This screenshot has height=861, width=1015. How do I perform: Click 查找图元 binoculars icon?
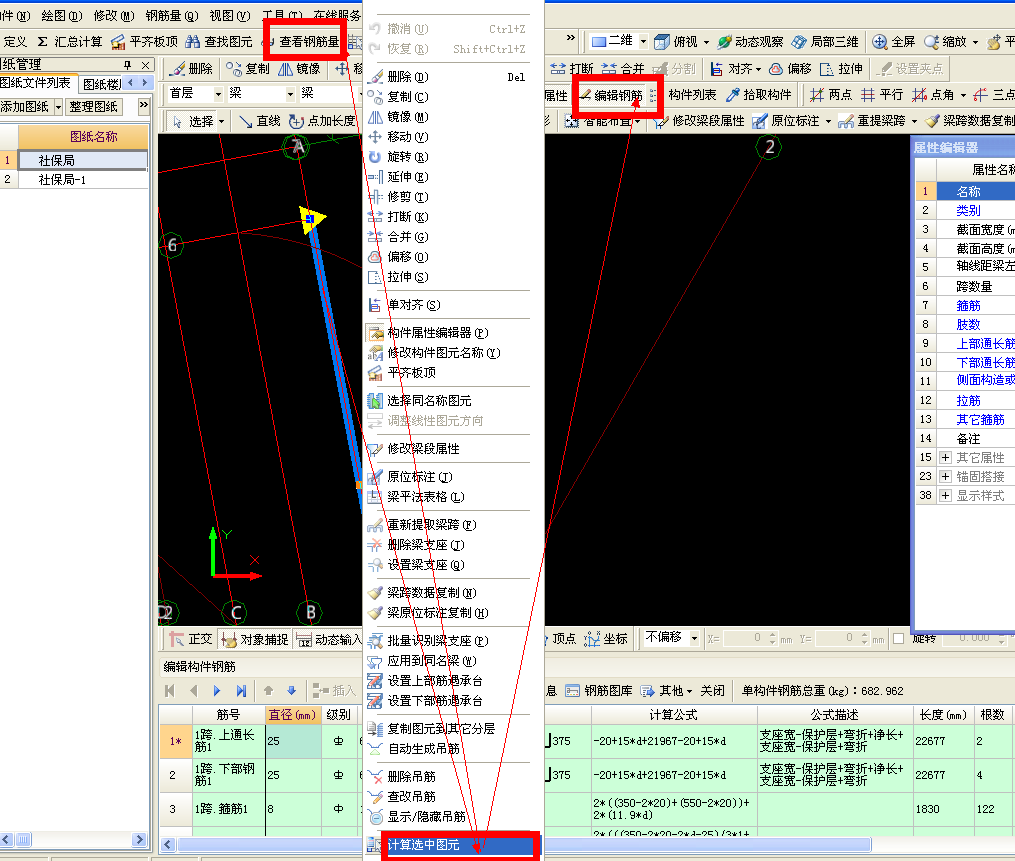192,42
